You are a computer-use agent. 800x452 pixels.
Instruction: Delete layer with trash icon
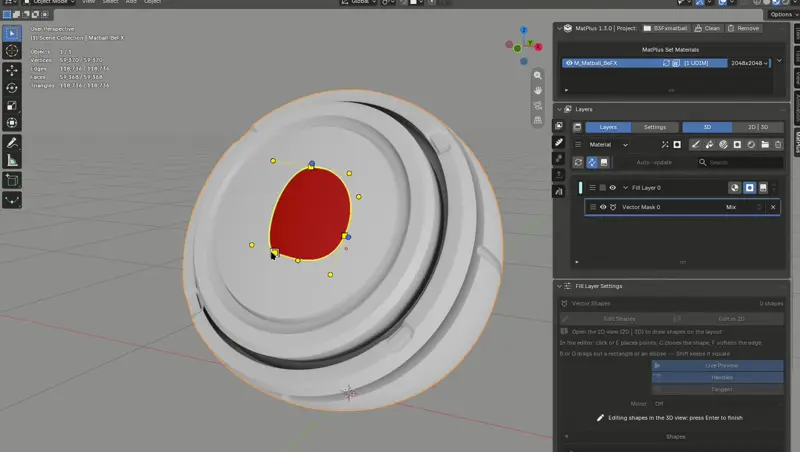[x=778, y=144]
